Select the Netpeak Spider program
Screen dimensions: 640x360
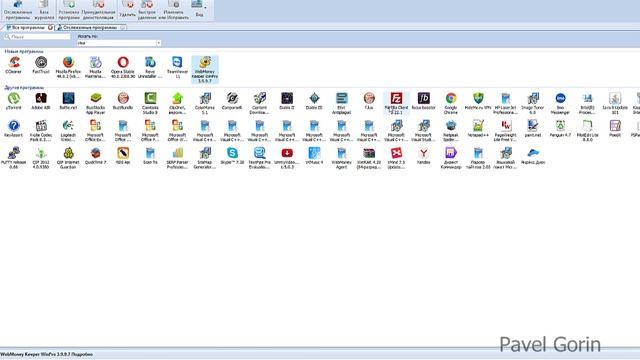[x=451, y=131]
